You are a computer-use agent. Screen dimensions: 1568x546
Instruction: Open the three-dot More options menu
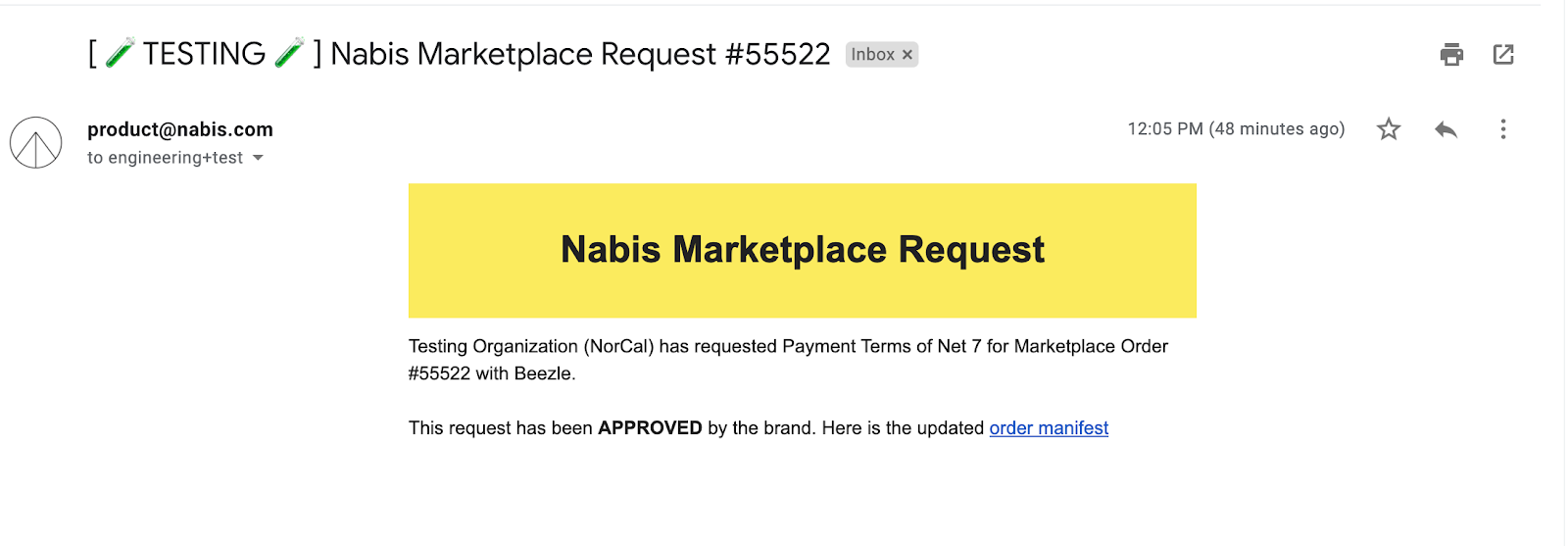(1502, 129)
